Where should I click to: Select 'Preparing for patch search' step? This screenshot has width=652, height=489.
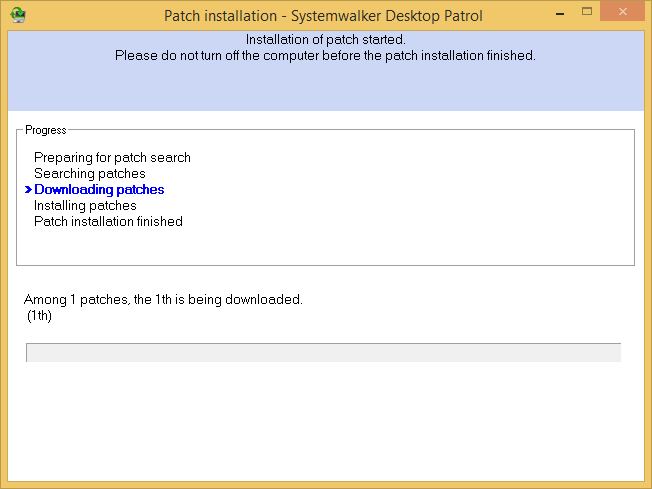click(112, 158)
